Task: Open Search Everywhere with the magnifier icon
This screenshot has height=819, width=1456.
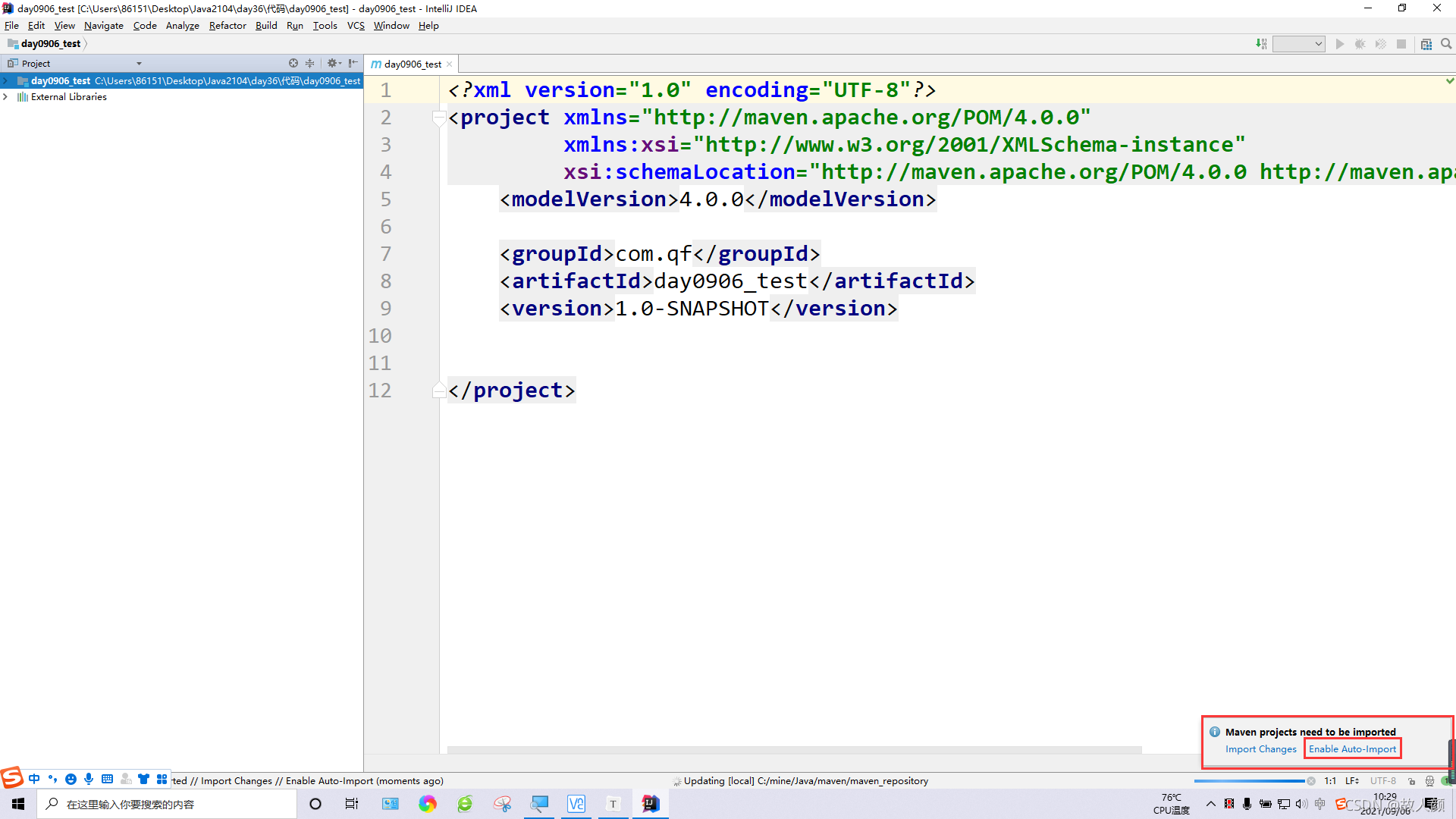Action: [x=1446, y=43]
